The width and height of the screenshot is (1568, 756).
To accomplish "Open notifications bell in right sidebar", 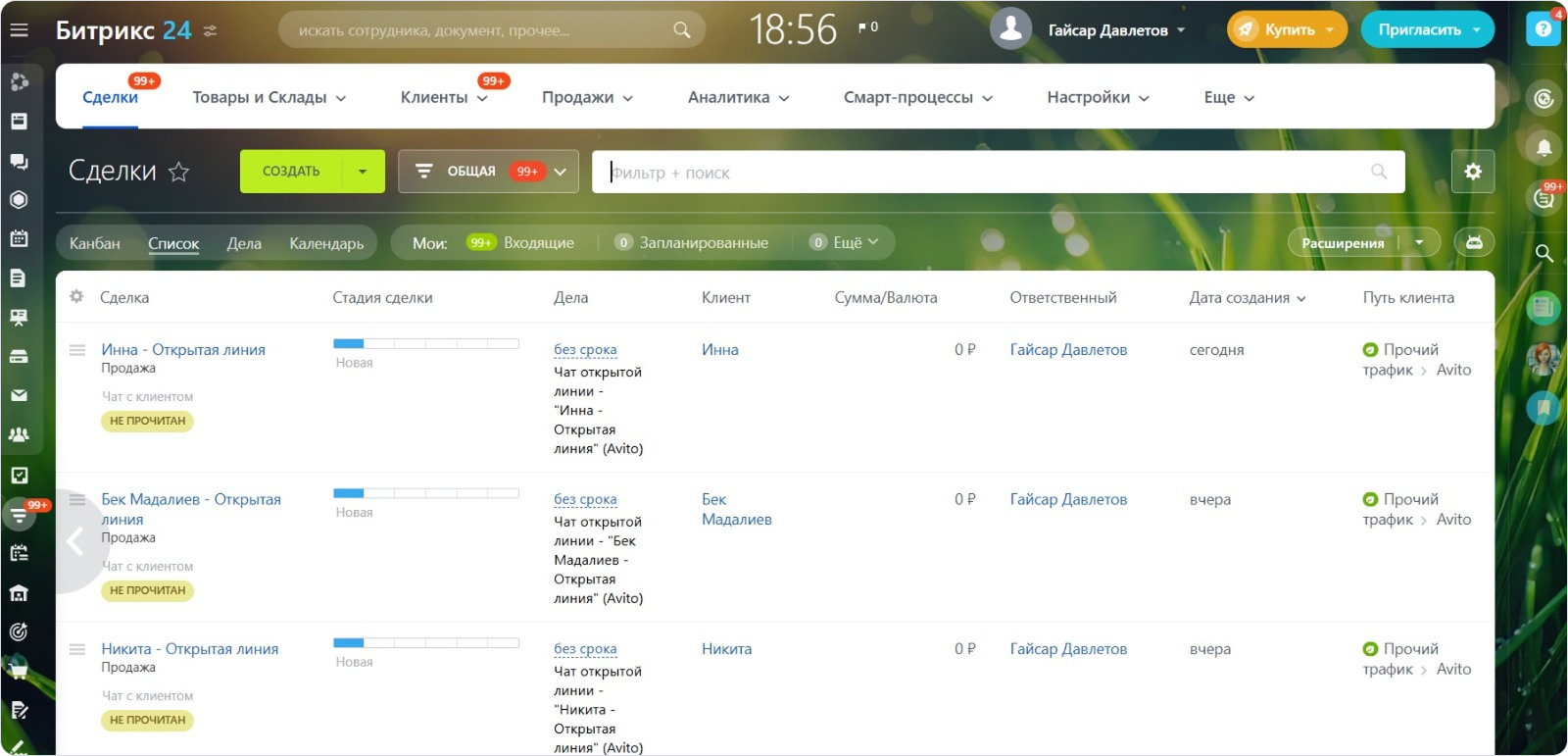I will 1543,148.
